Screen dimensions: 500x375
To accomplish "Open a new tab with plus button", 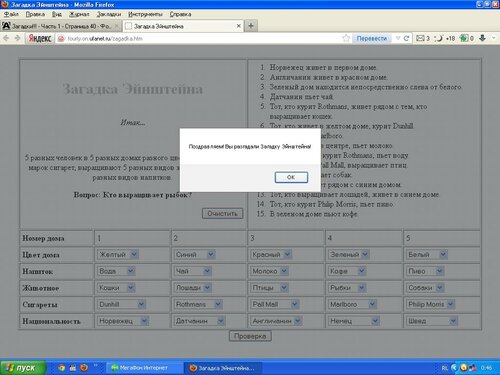I will (251, 26).
